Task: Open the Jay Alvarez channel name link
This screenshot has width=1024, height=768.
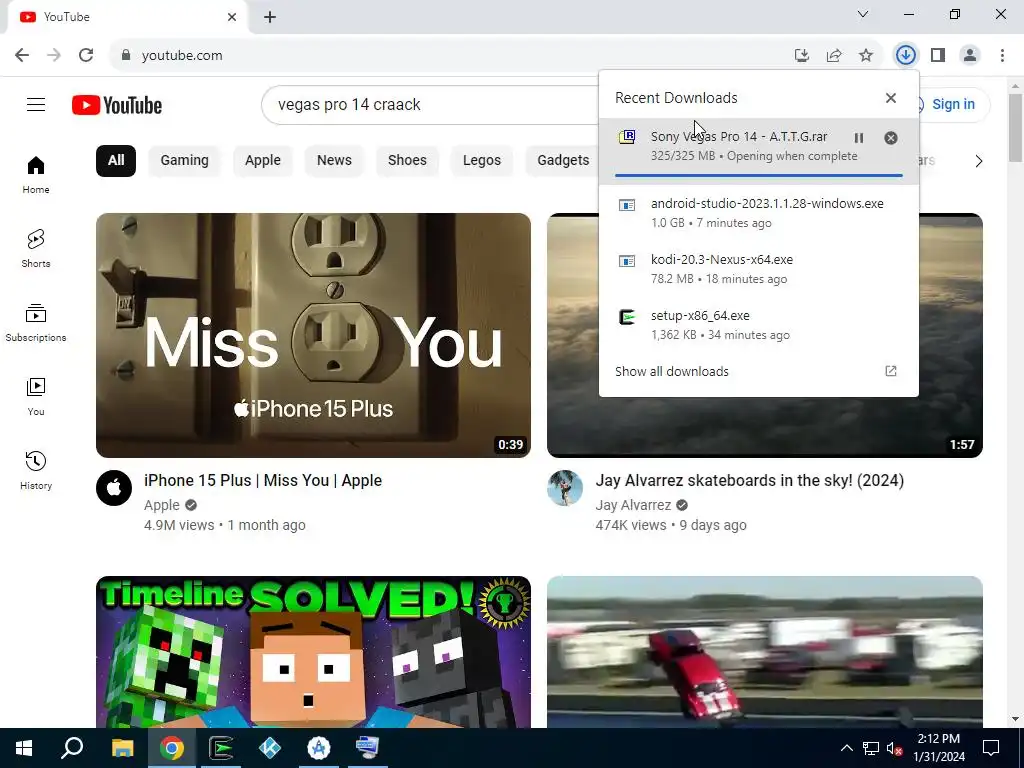Action: pyautogui.click(x=633, y=505)
